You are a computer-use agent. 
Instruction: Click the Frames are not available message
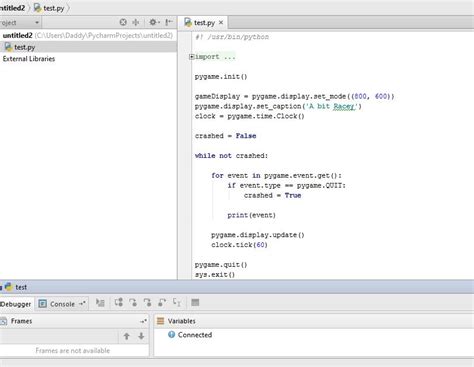click(x=73, y=351)
